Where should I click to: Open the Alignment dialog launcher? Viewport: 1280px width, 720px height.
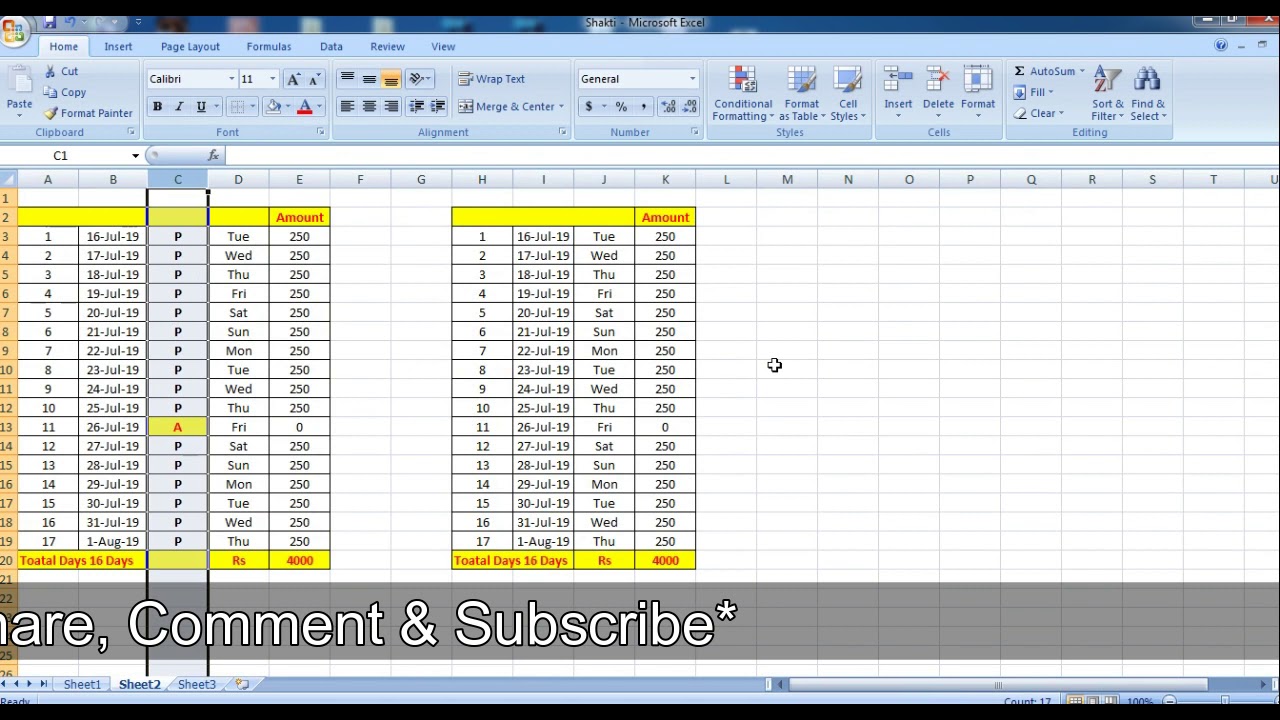click(563, 132)
